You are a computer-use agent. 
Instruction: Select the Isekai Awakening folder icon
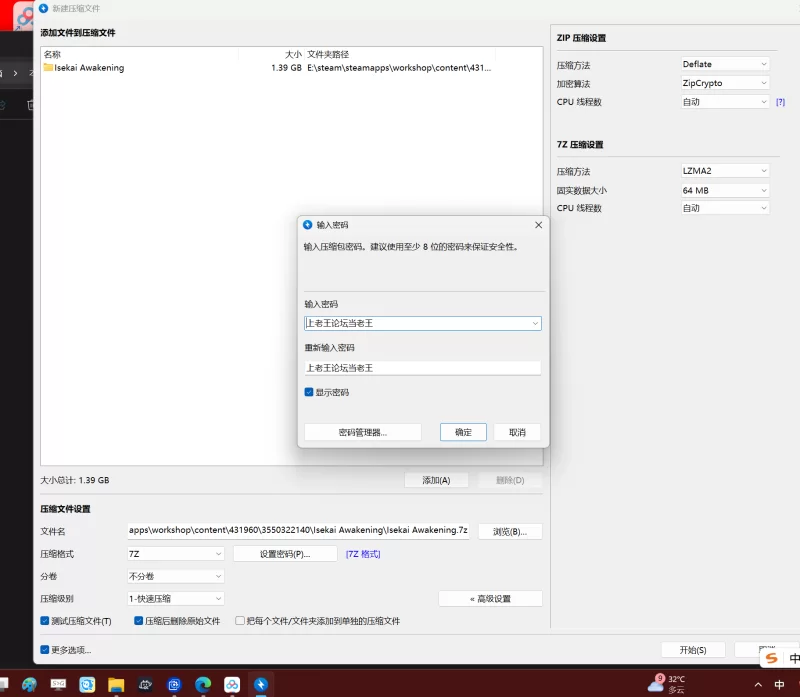[48, 67]
